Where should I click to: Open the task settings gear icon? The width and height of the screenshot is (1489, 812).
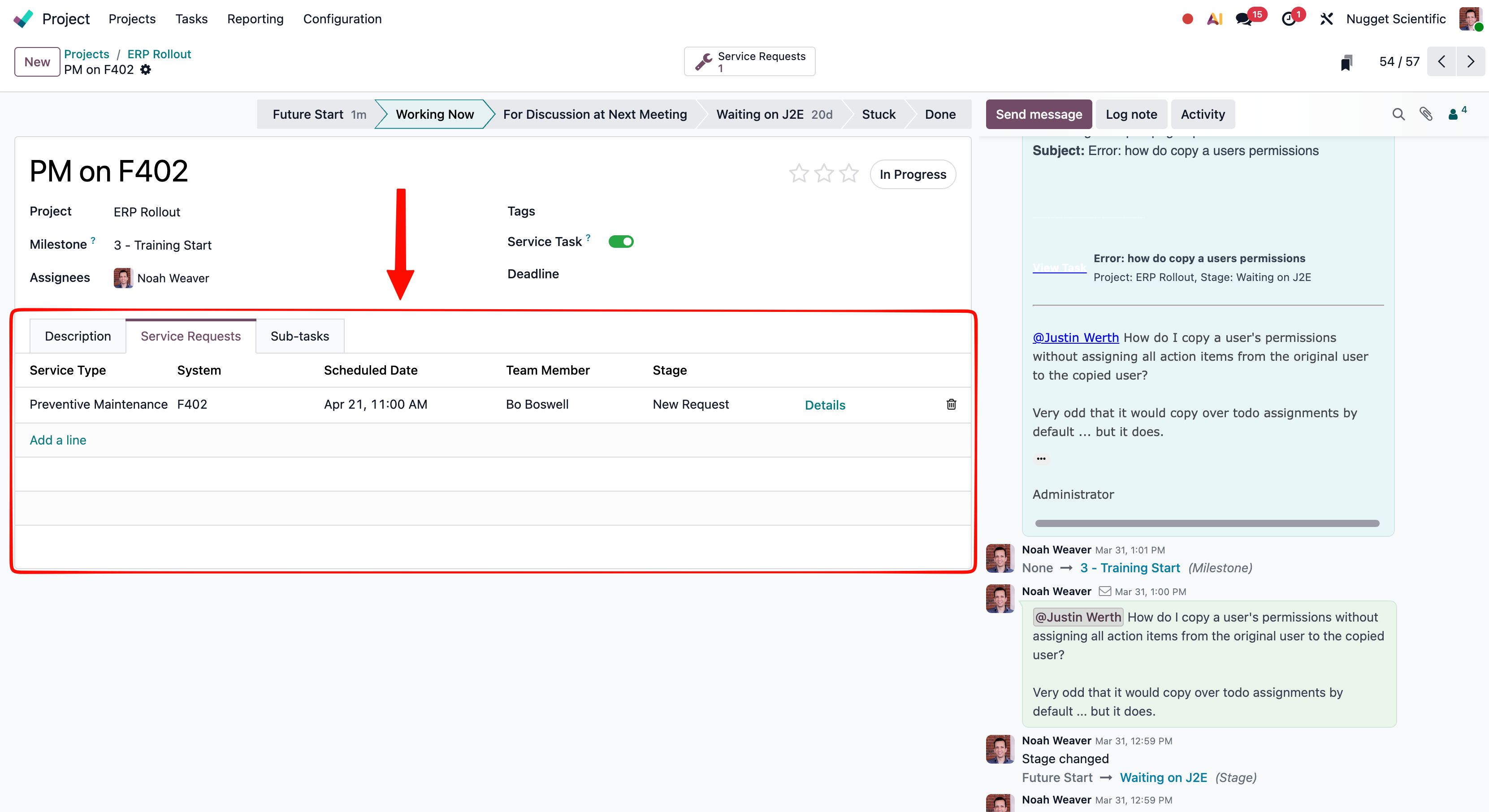(146, 70)
